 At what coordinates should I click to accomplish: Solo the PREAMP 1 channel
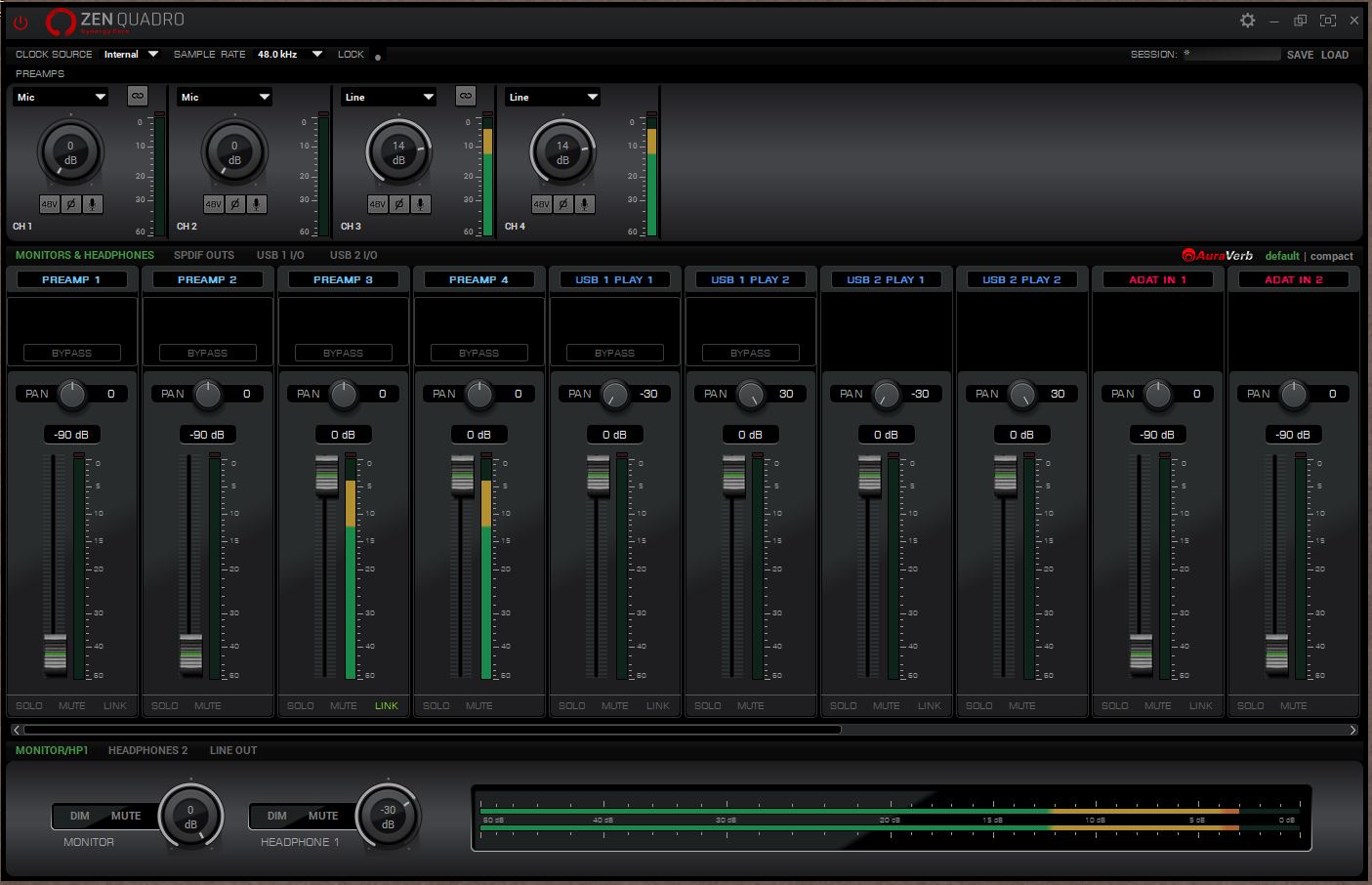pyautogui.click(x=29, y=705)
